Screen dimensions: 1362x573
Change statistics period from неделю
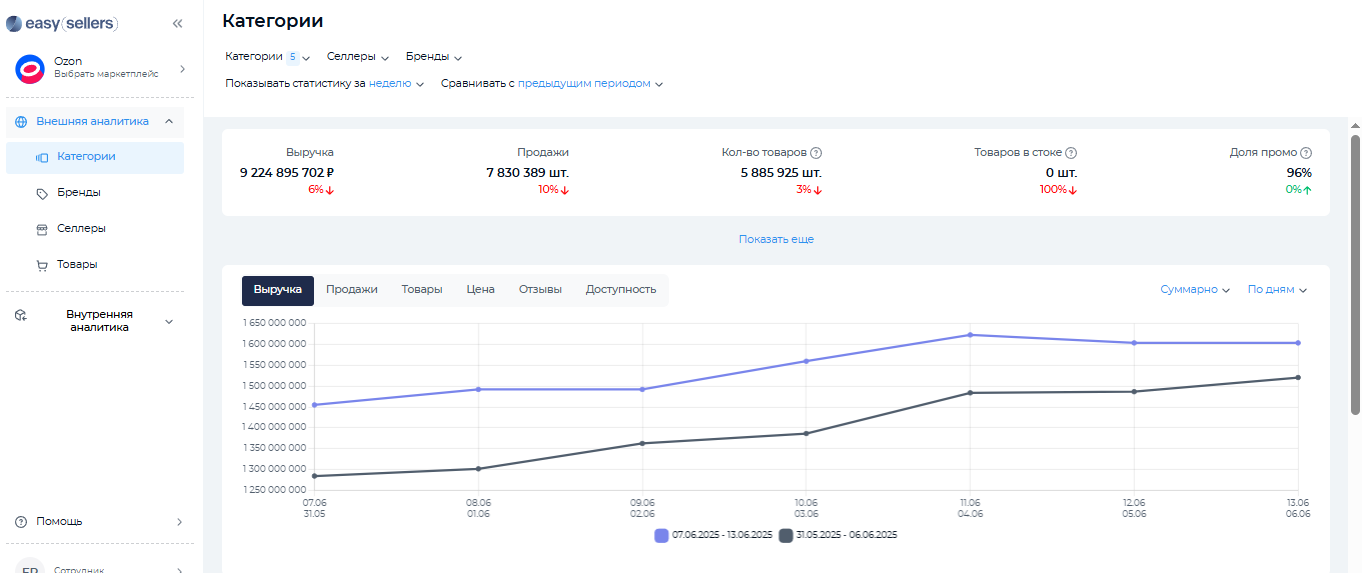(x=396, y=84)
